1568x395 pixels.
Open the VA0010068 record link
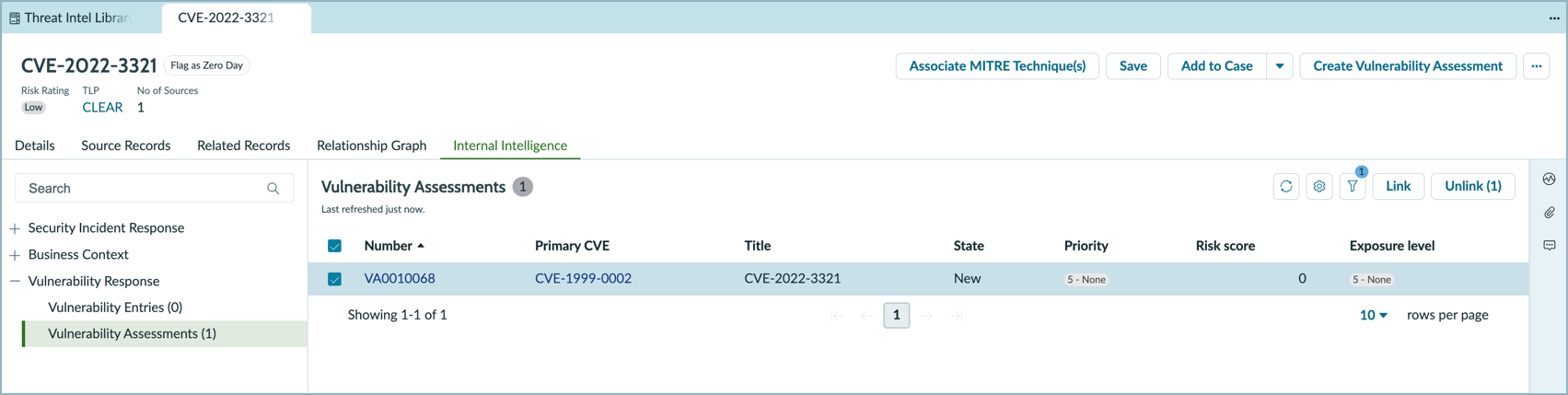[x=400, y=278]
